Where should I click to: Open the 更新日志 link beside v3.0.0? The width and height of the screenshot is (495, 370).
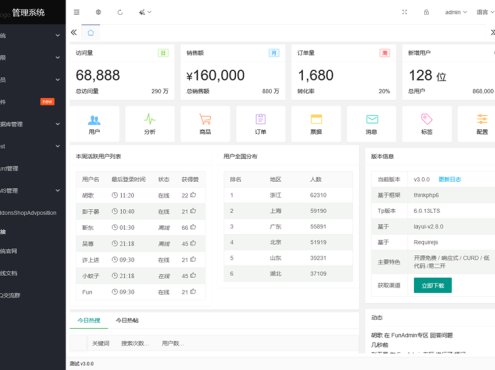click(x=450, y=179)
